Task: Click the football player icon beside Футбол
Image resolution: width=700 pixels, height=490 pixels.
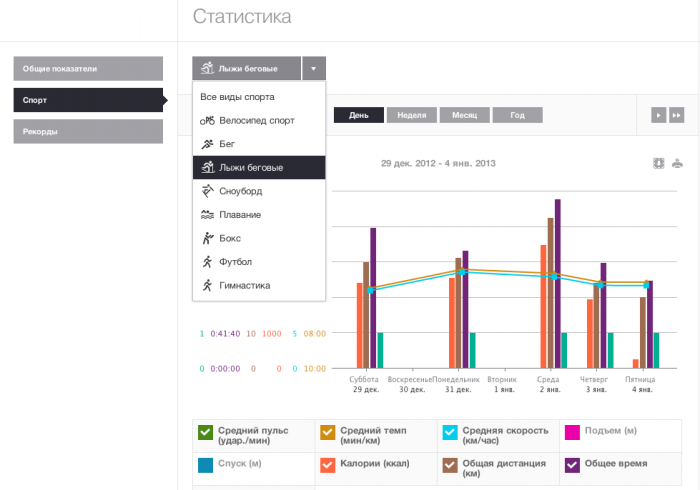Action: click(x=207, y=262)
